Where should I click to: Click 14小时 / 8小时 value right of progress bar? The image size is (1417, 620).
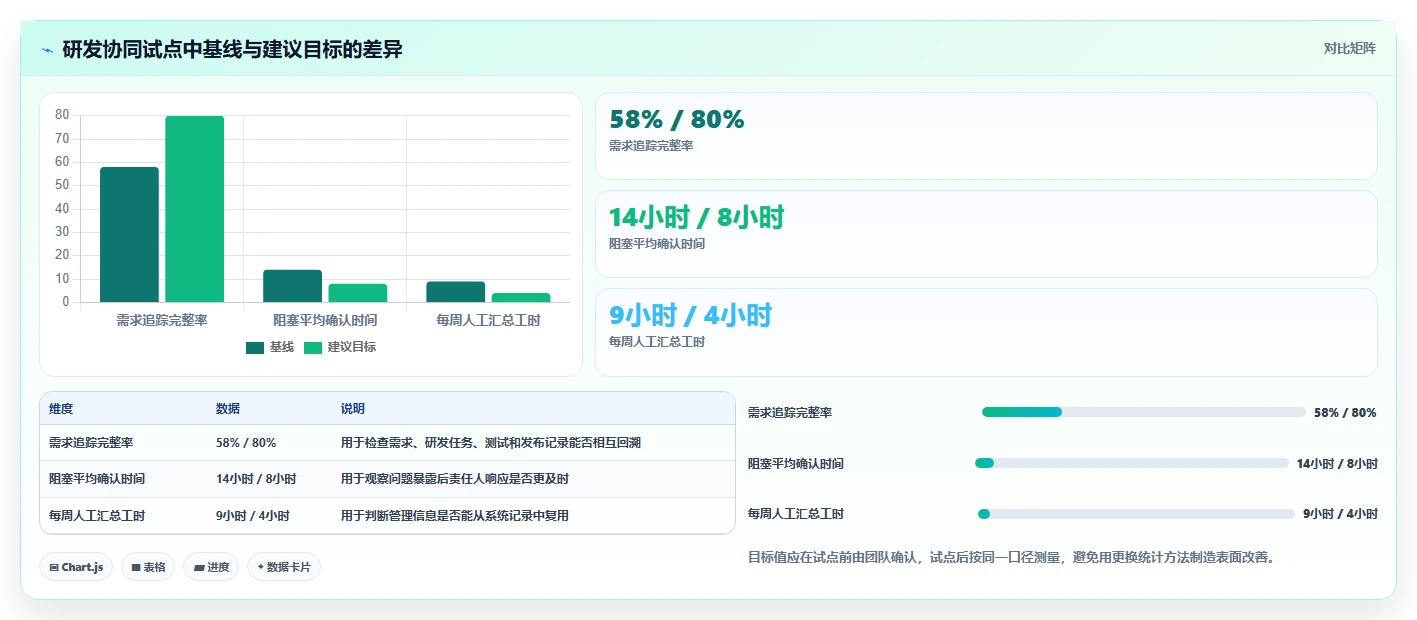tap(1337, 464)
